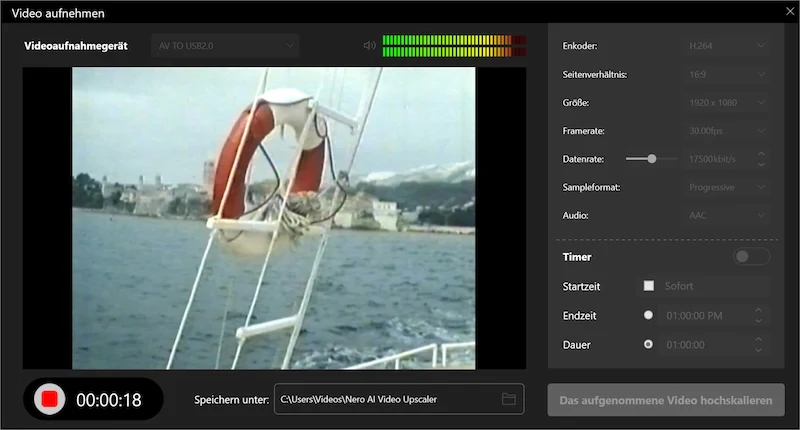Image resolution: width=800 pixels, height=430 pixels.
Task: Click the 00:00:18 recording timer text
Action: click(x=109, y=400)
